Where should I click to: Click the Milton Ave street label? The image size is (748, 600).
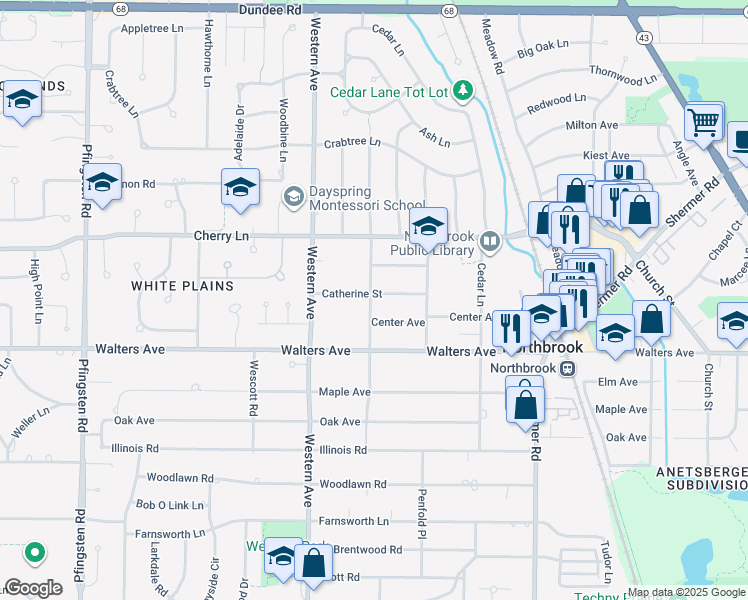tap(592, 125)
